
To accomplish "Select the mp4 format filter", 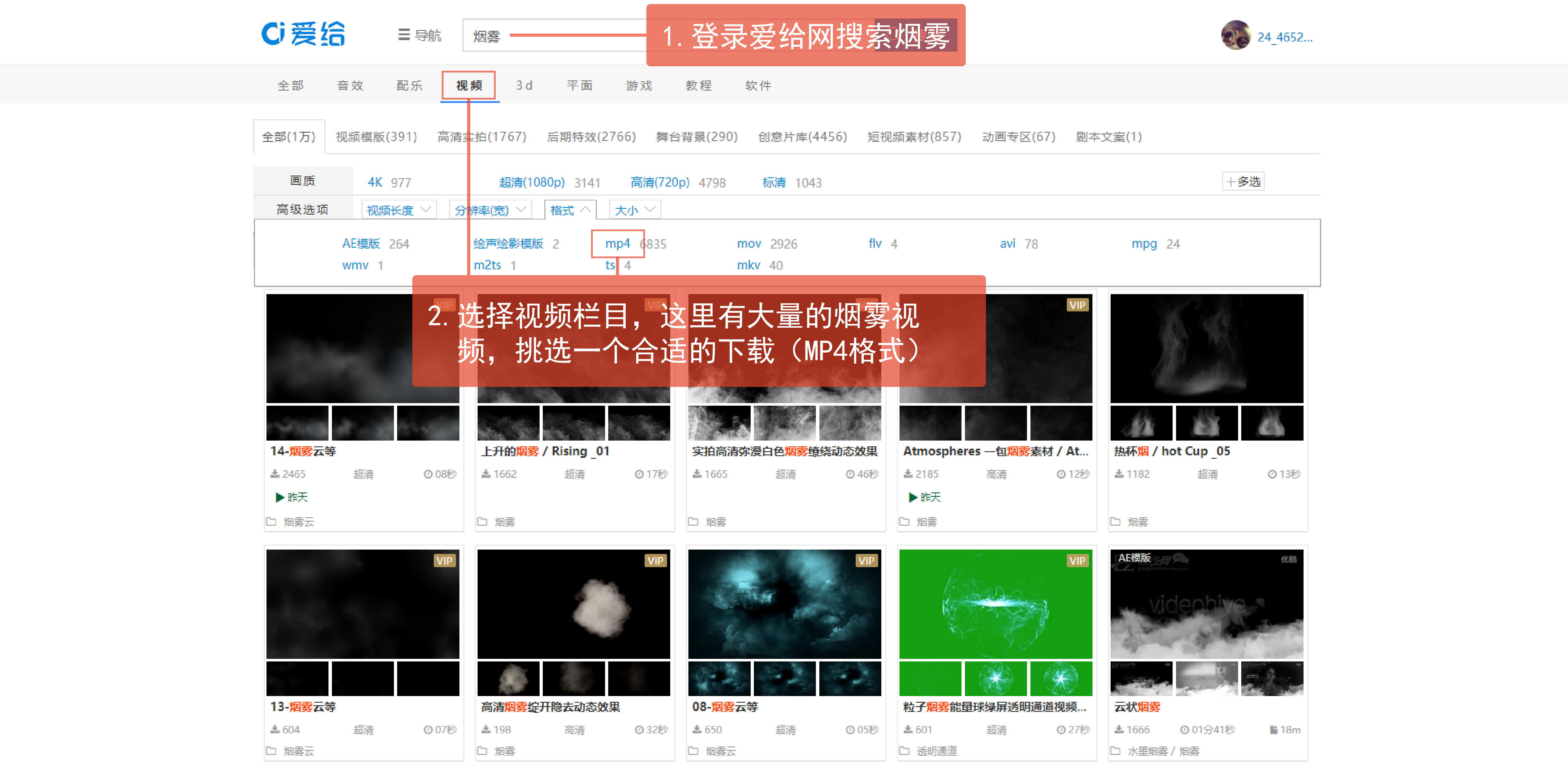I will click(617, 243).
